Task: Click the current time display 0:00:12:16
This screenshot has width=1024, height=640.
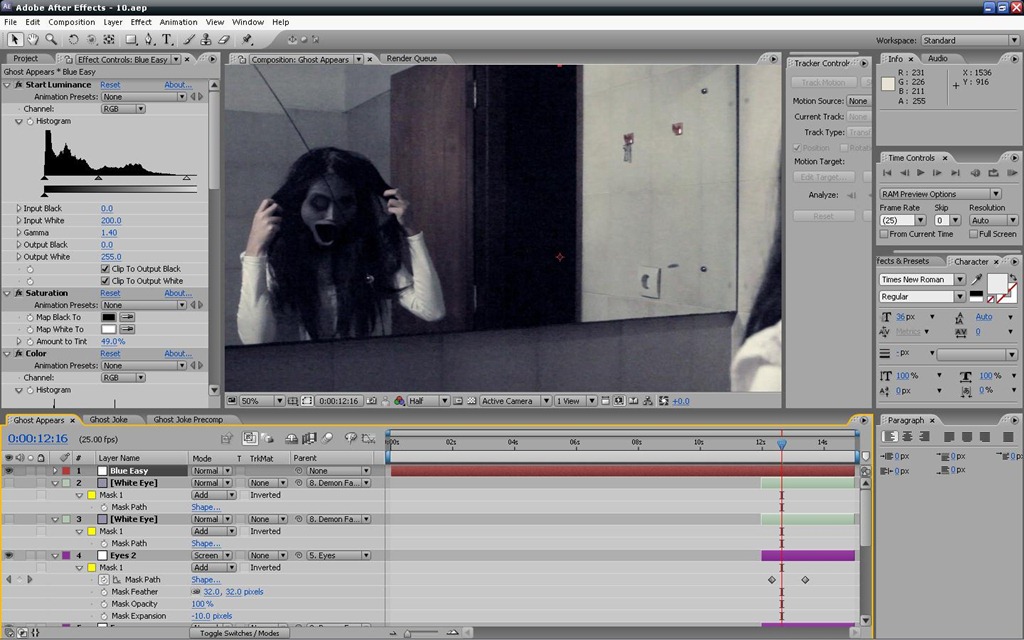Action: [x=38, y=439]
